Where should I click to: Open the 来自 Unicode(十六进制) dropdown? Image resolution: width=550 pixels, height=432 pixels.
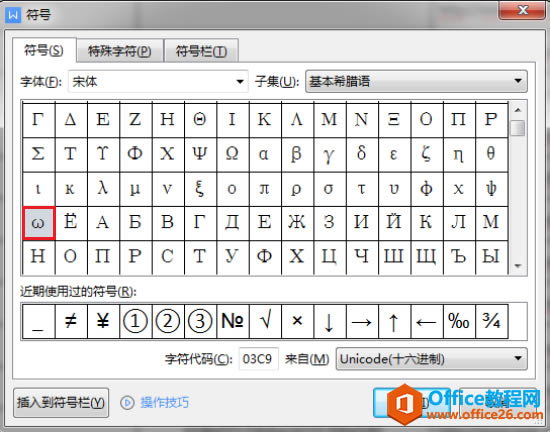click(x=431, y=359)
